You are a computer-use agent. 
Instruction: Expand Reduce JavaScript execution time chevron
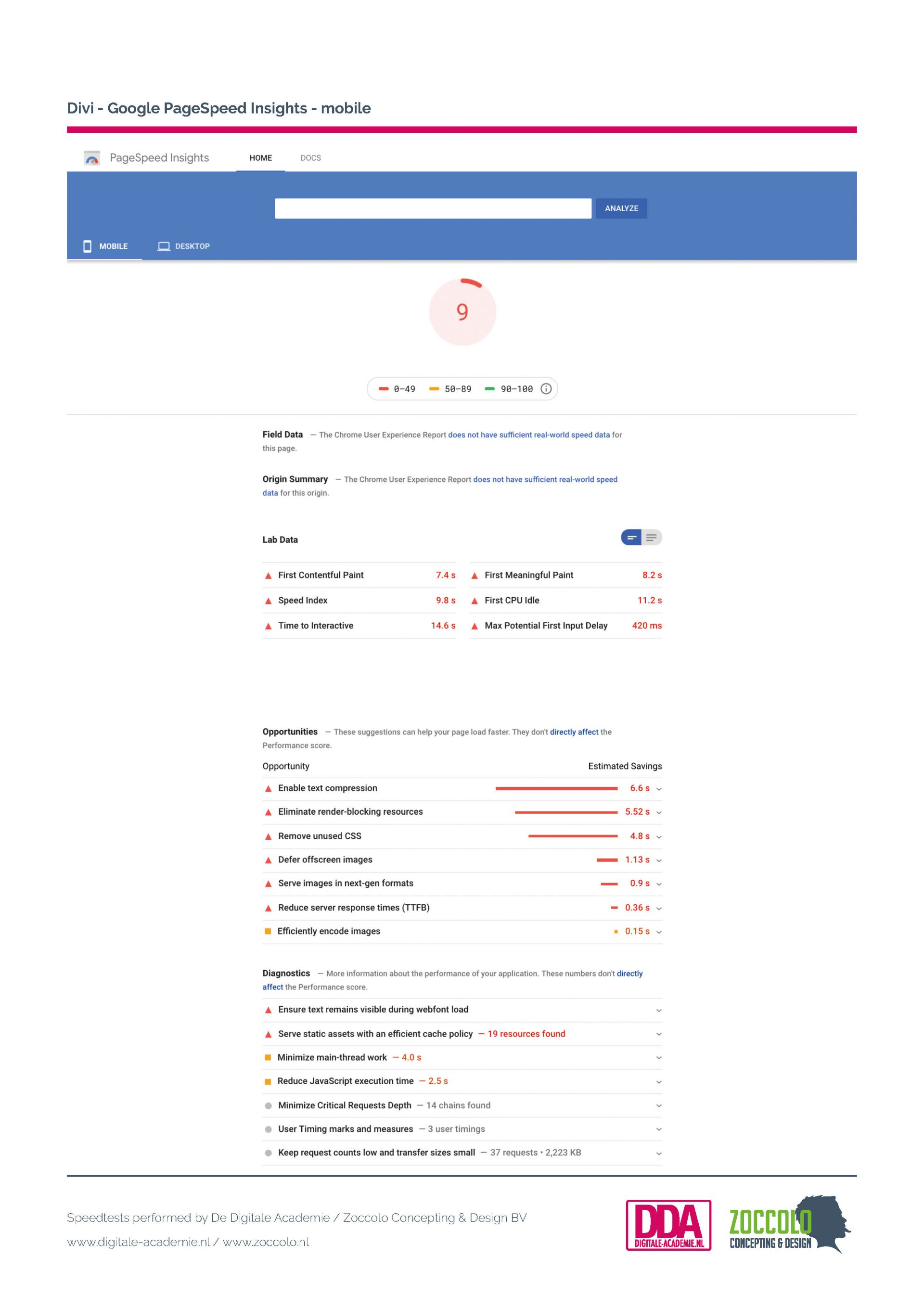[x=659, y=1082]
